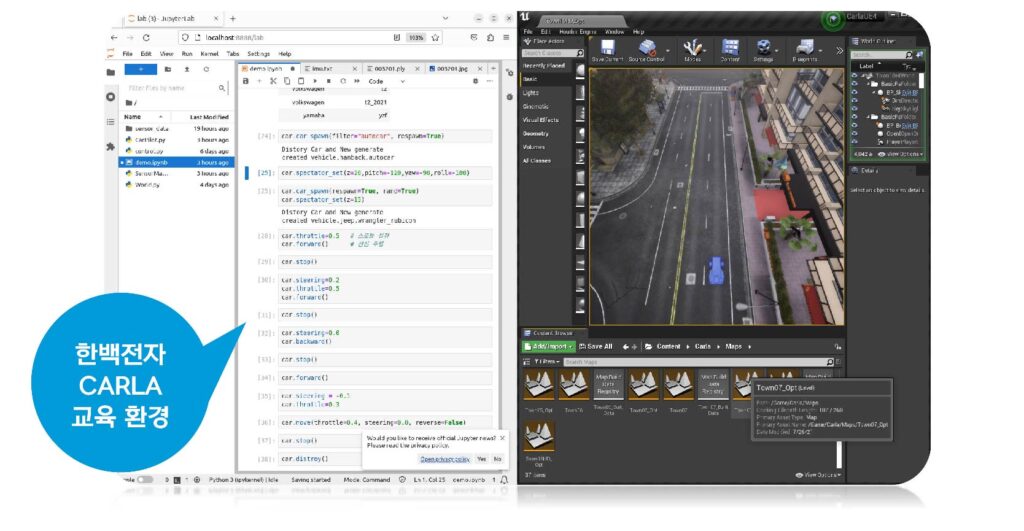Viewport: 1024px width, 531px height.
Task: Collapse the first BasicFaFolder tree arrow
Action: [868, 84]
